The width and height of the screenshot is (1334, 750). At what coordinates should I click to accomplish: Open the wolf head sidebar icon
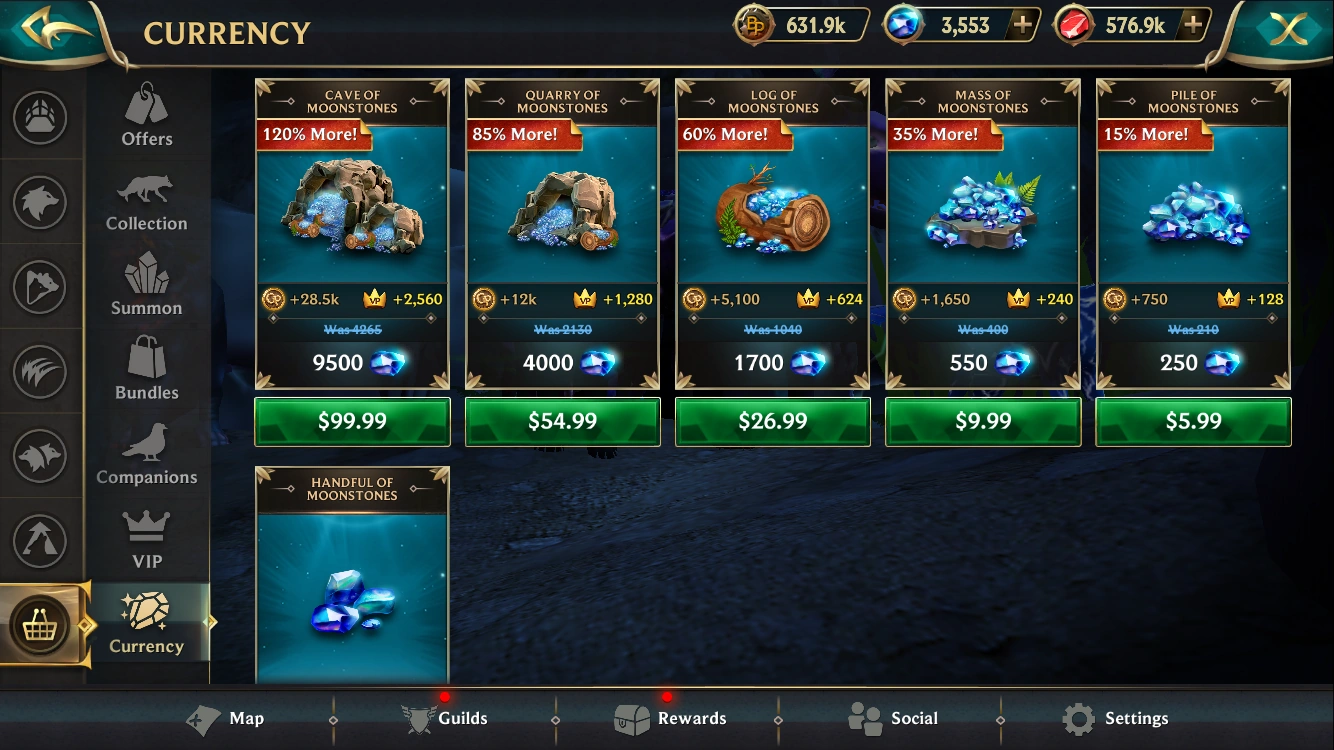click(x=40, y=203)
